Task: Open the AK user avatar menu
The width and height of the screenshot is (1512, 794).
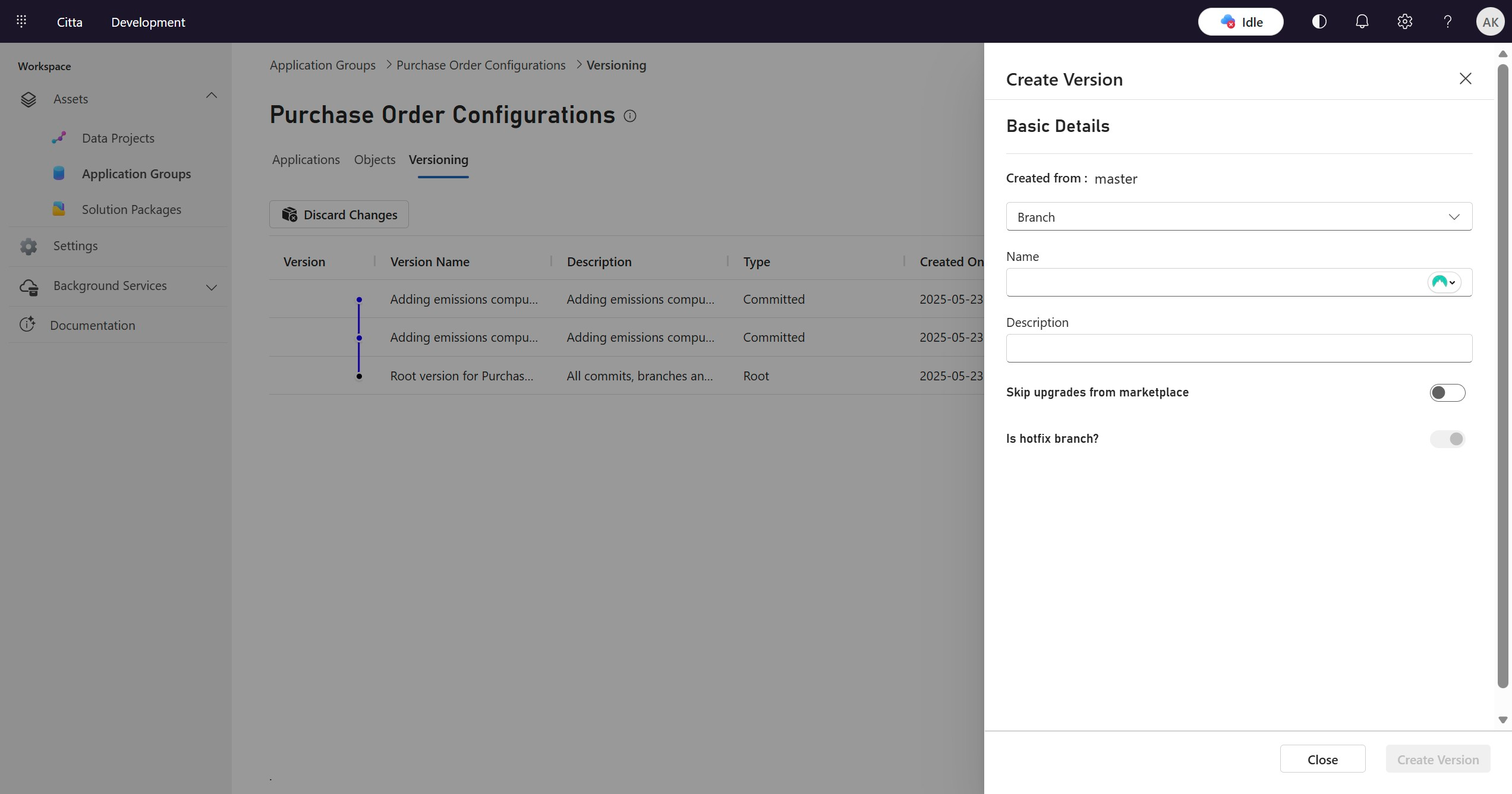Action: (1489, 22)
